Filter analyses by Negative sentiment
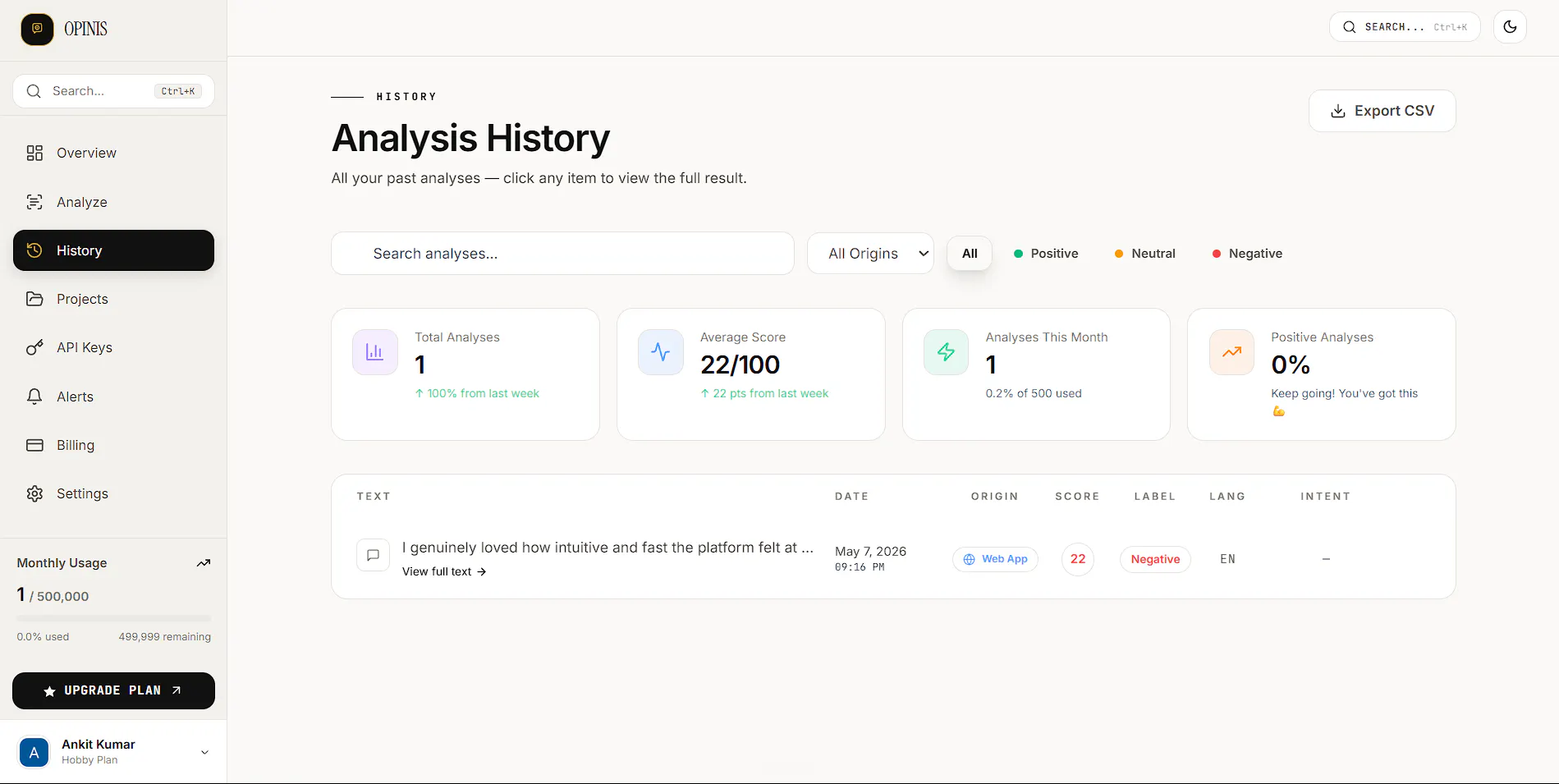This screenshot has height=784, width=1559. click(x=1247, y=254)
